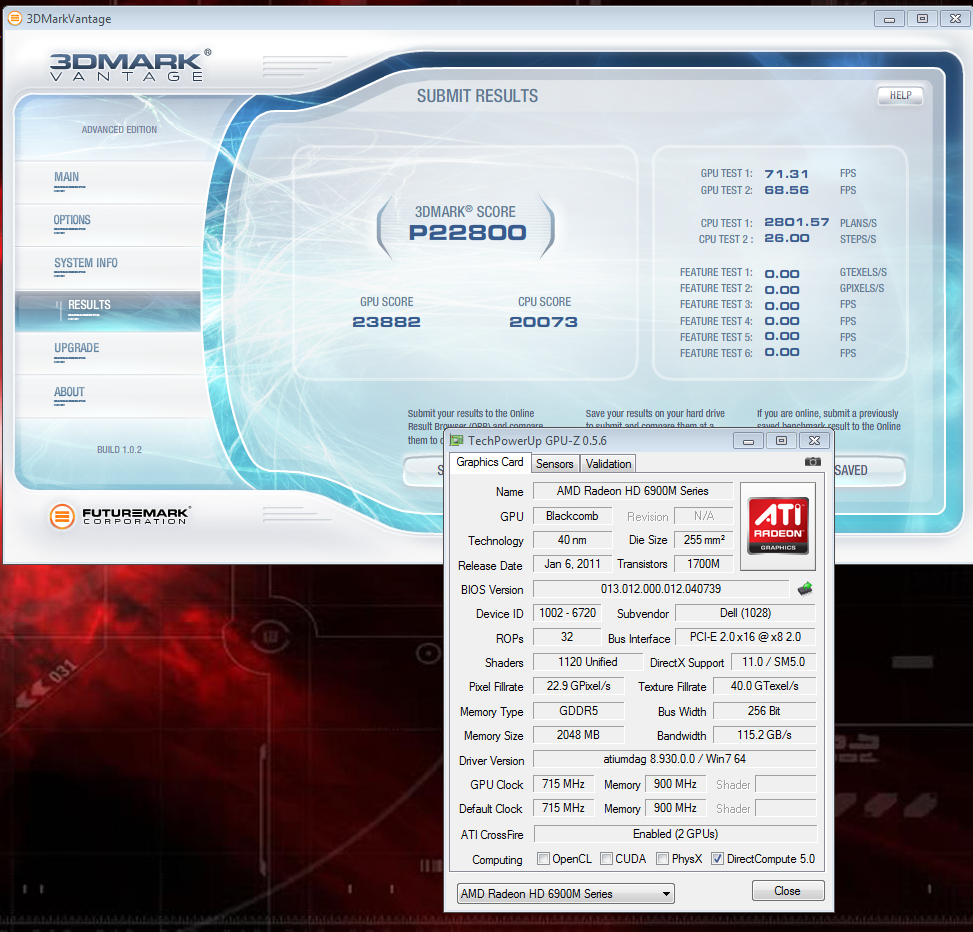973x932 pixels.
Task: Uncheck the DirectCompute 5.0 checkbox
Action: click(717, 859)
